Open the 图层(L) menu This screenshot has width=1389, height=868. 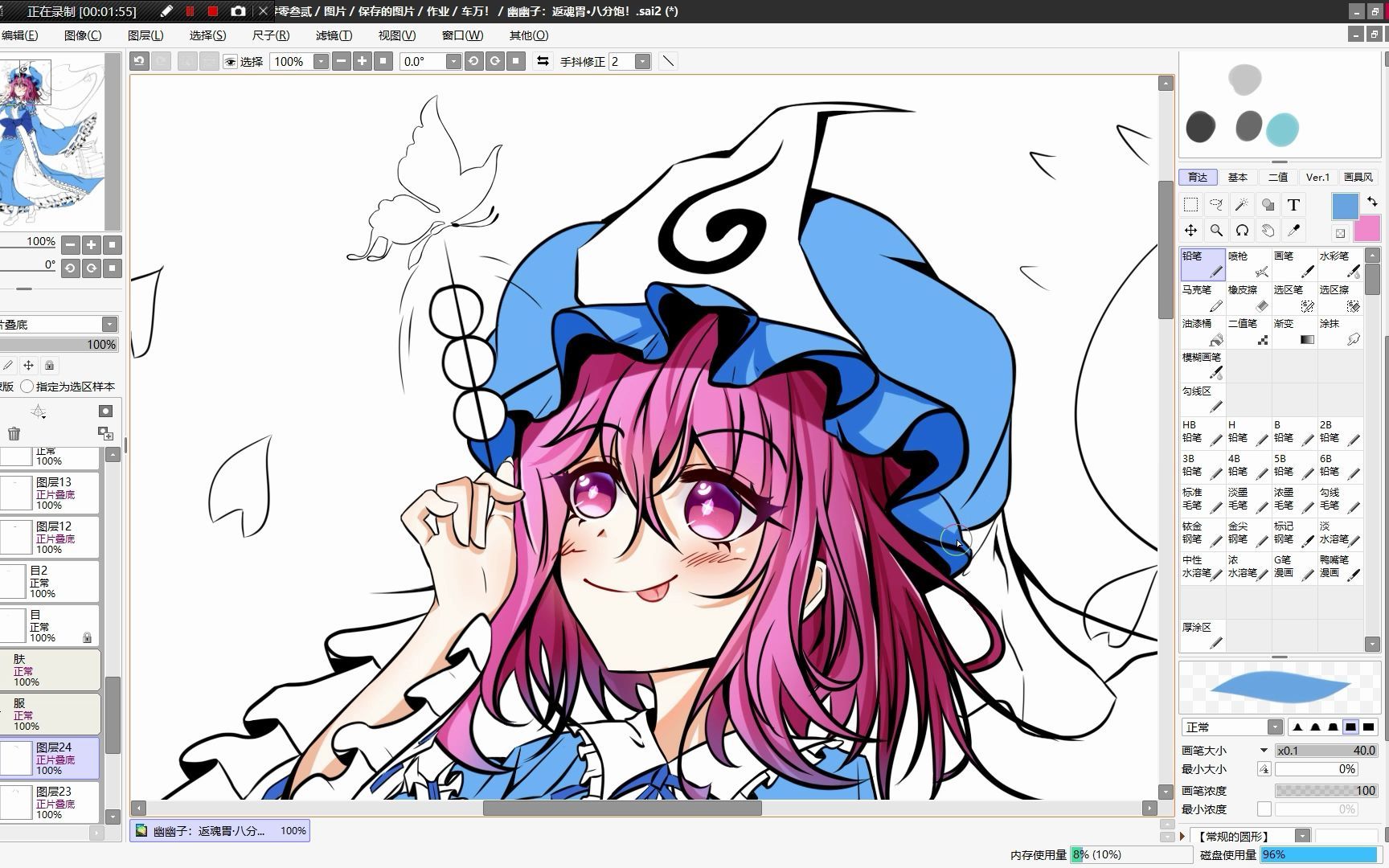coord(145,35)
